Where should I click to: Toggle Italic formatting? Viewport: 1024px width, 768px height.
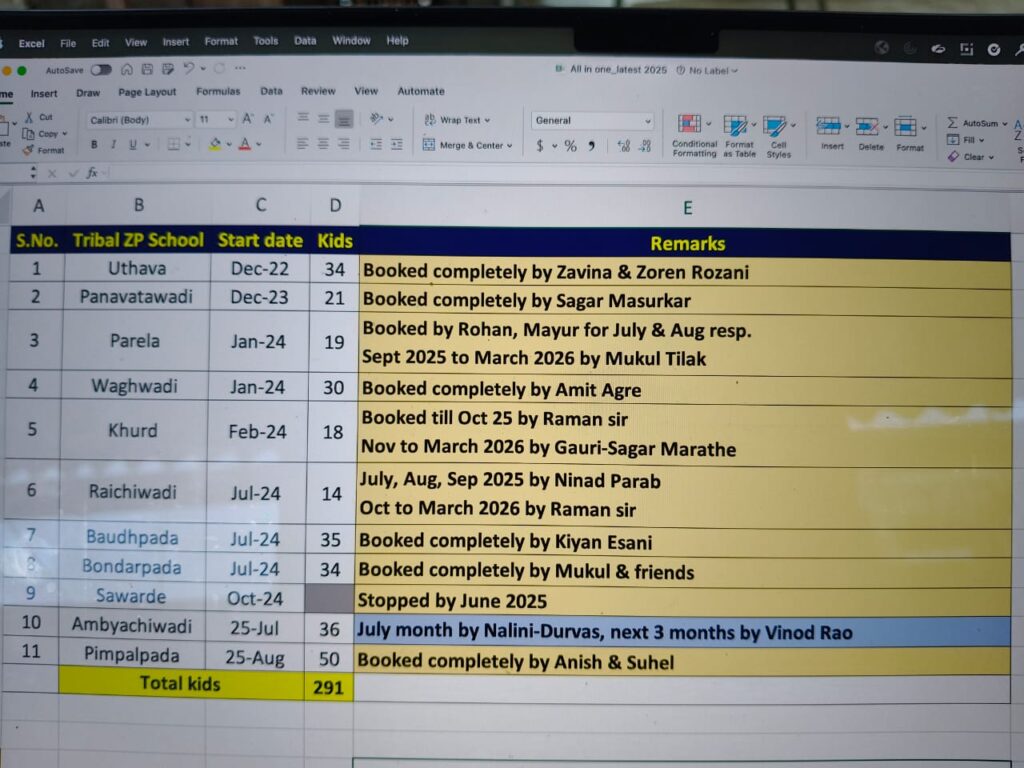click(x=113, y=145)
